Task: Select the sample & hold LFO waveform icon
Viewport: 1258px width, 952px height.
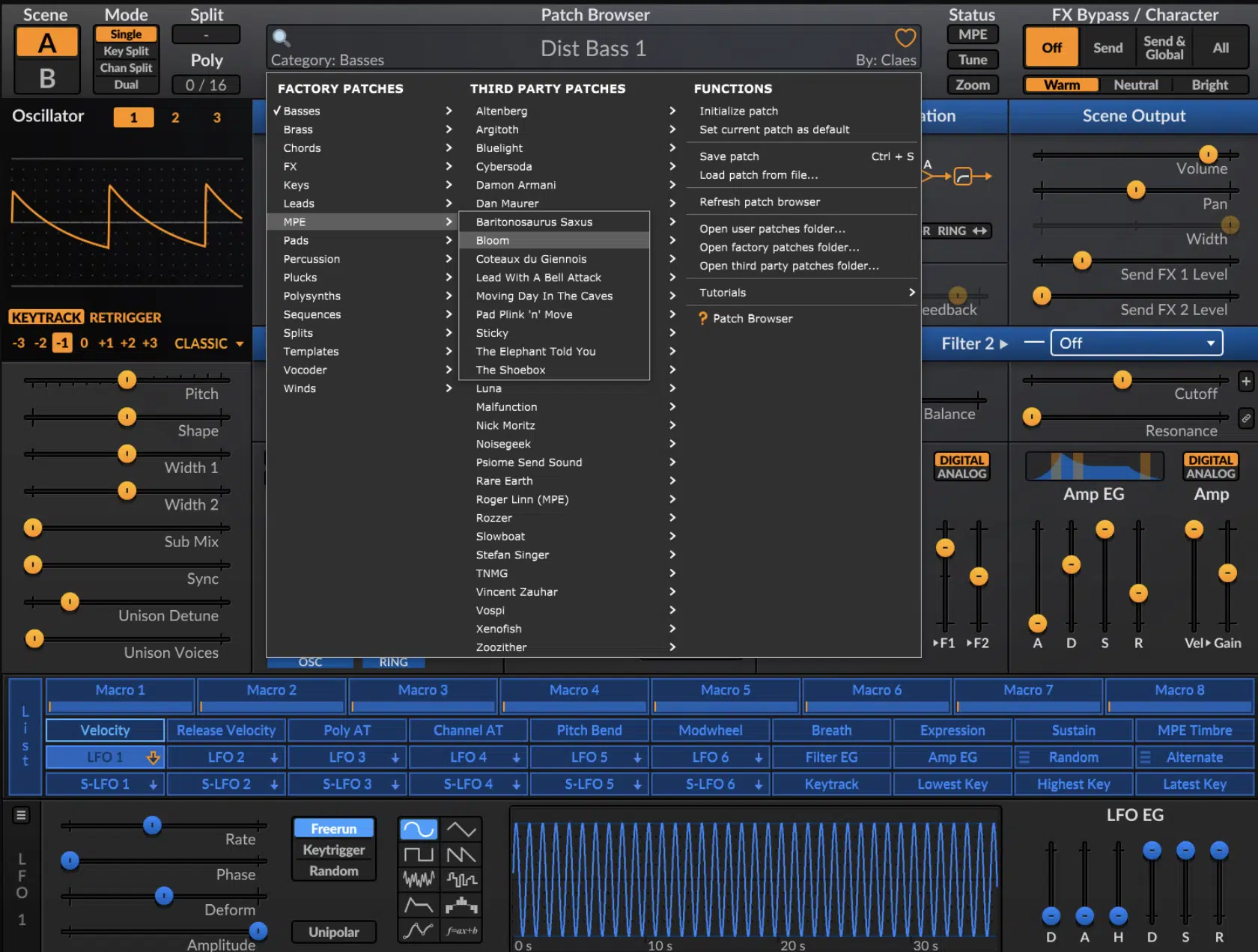Action: pyautogui.click(x=461, y=879)
